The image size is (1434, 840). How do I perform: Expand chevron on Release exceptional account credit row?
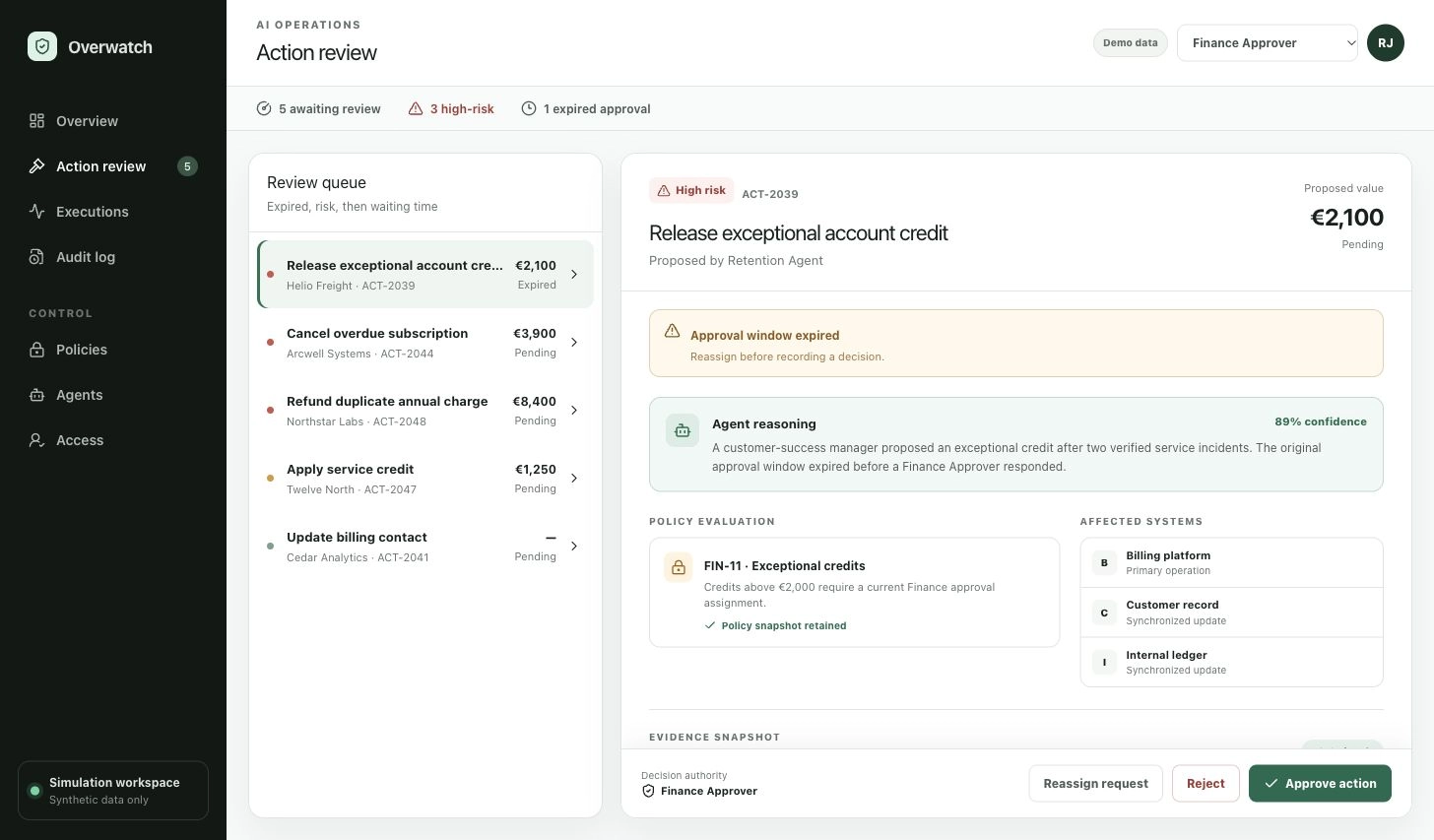point(574,275)
